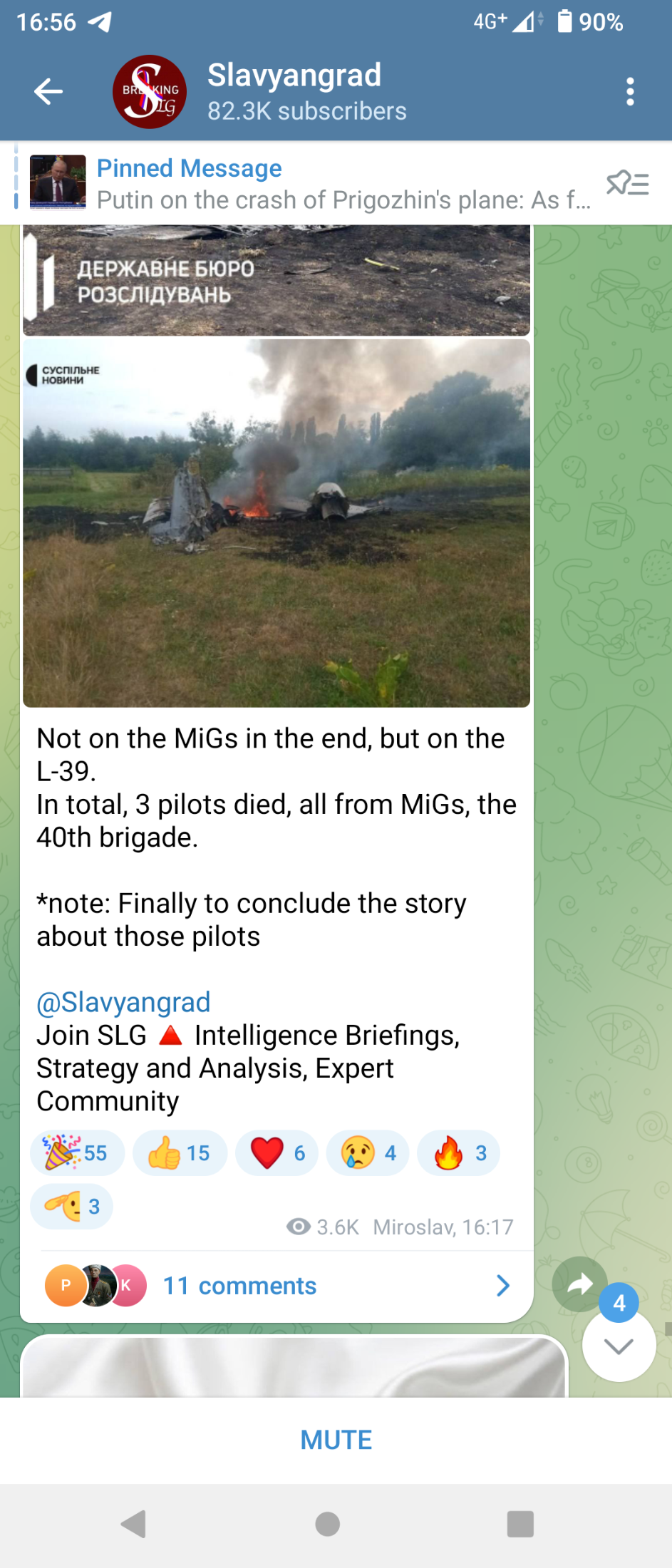Tap the forward share arrow button

580,1284
